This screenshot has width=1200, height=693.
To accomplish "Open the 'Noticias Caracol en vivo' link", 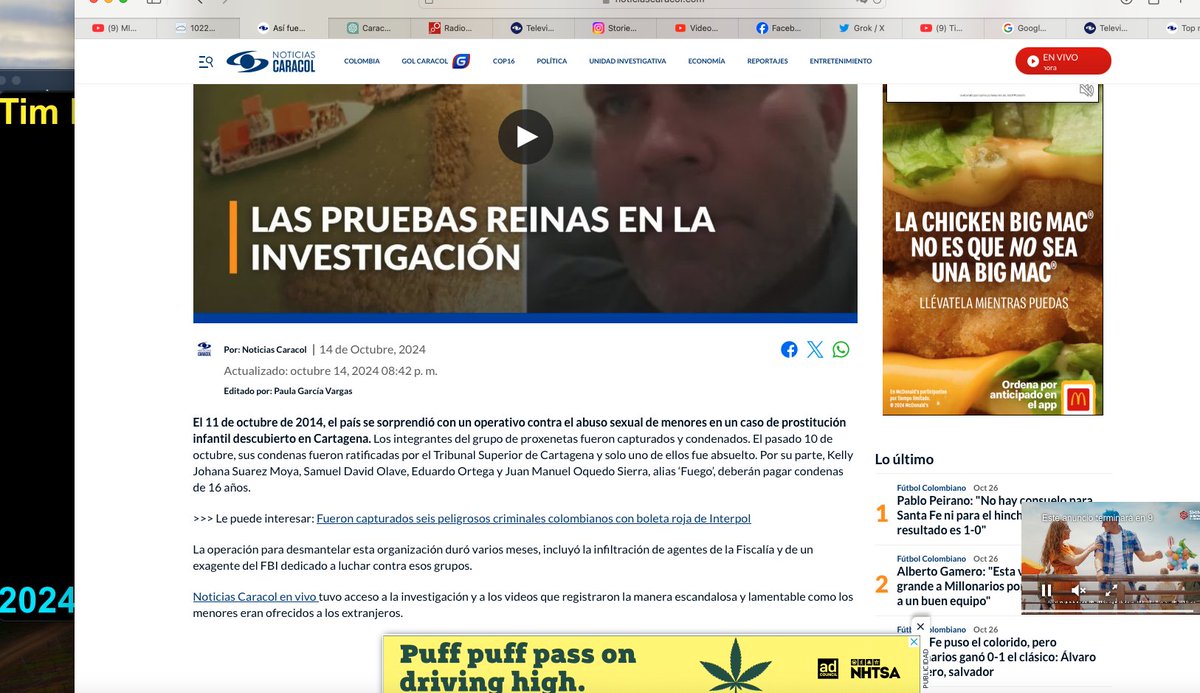I will pyautogui.click(x=255, y=597).
